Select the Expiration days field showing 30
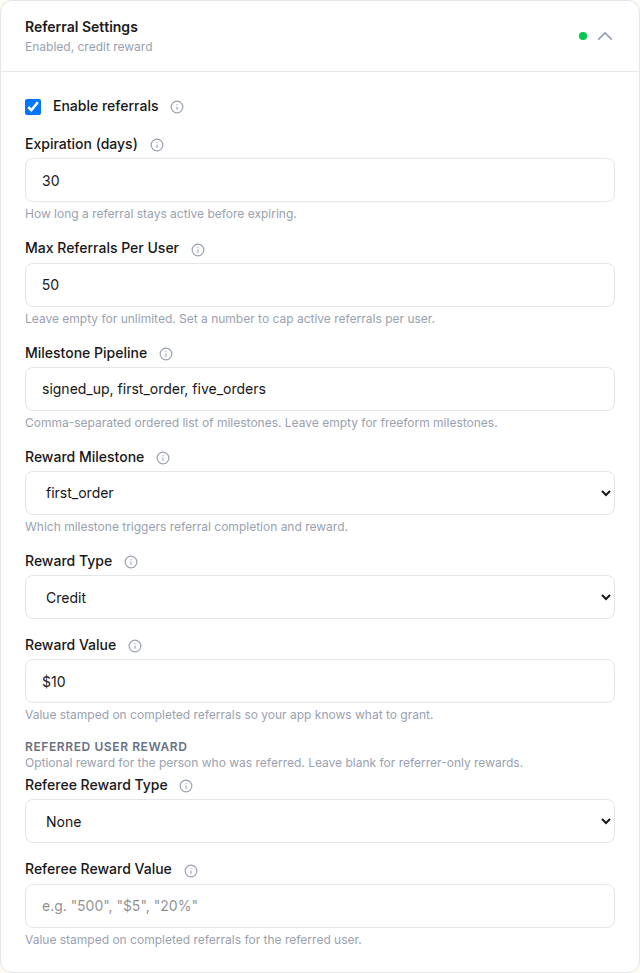640x973 pixels. 320,180
